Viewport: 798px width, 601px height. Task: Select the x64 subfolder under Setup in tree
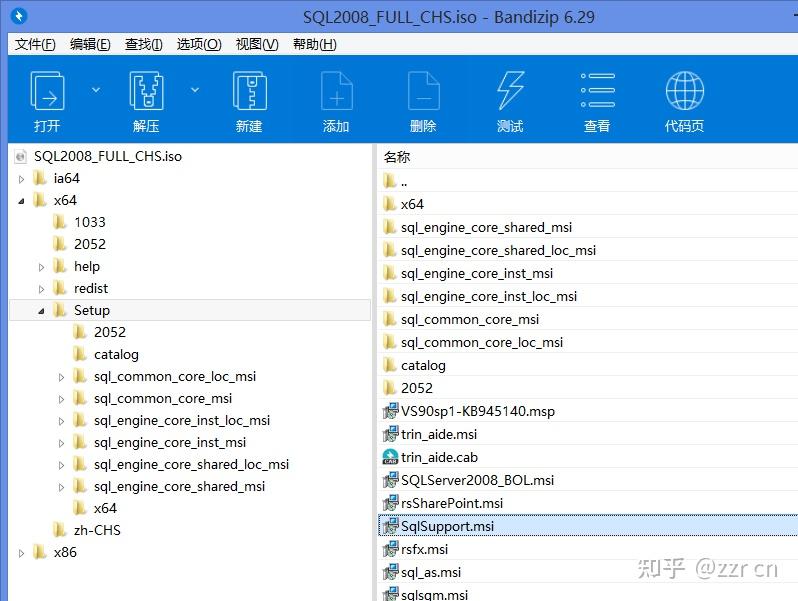(105, 508)
